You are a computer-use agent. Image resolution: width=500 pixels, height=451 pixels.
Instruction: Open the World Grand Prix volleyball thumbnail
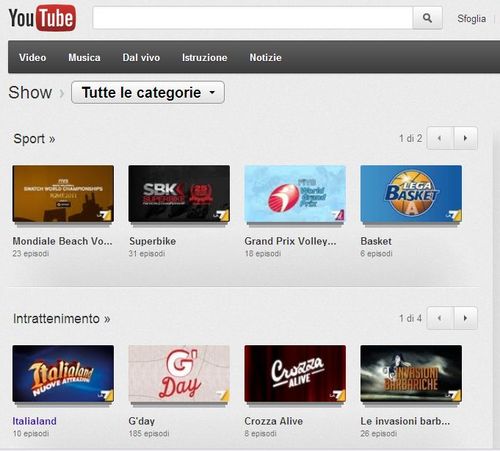(295, 194)
